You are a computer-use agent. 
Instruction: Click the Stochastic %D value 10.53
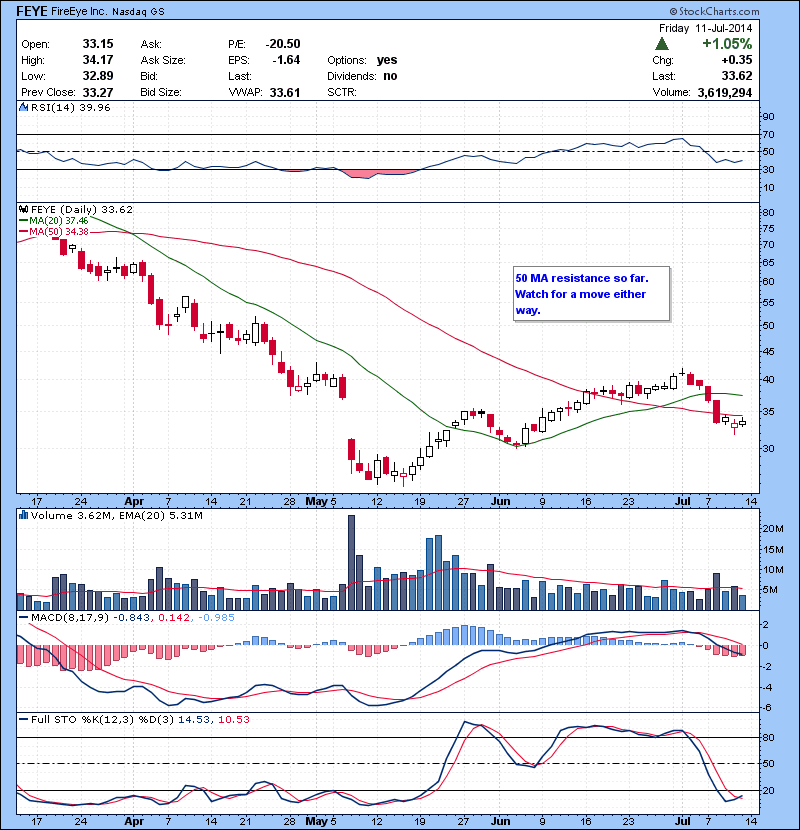pos(233,719)
